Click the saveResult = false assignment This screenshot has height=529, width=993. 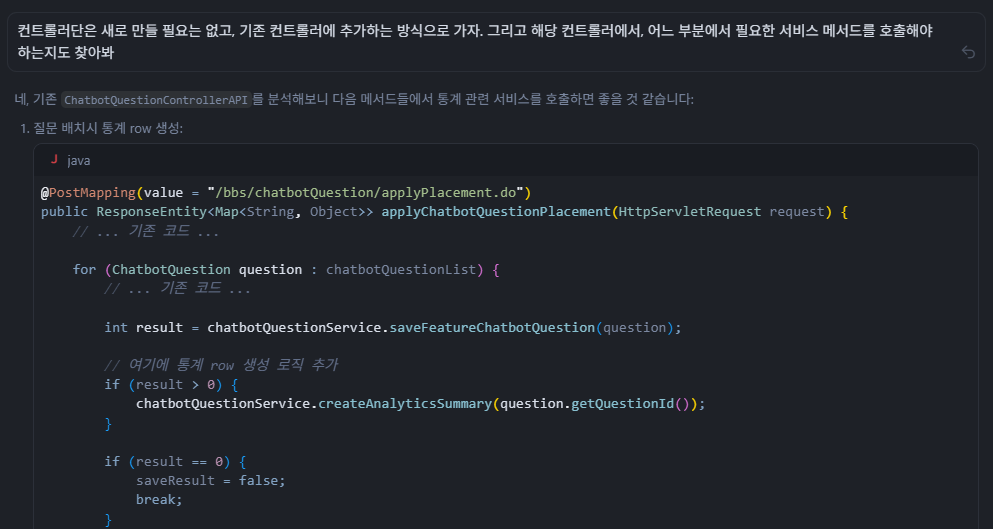coord(210,480)
